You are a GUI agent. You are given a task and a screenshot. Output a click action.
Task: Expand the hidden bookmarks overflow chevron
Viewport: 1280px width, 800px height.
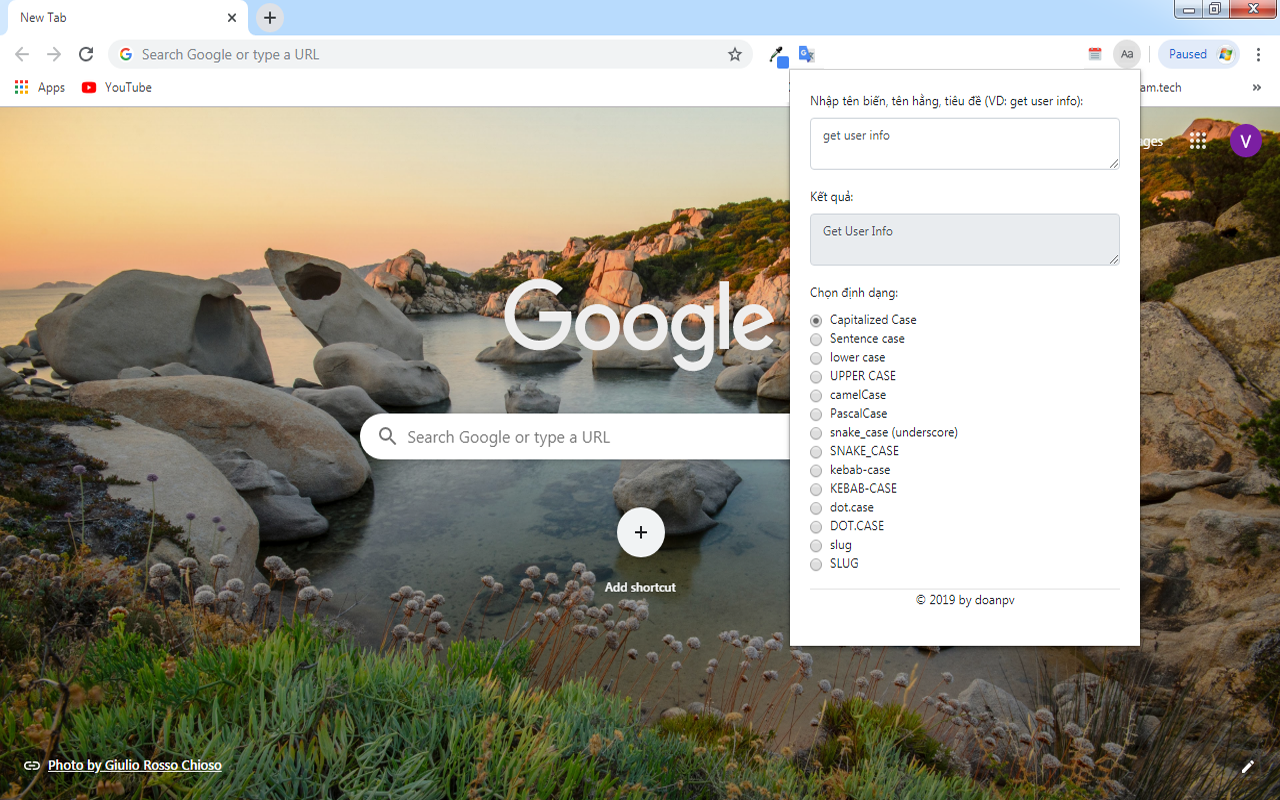pyautogui.click(x=1256, y=88)
